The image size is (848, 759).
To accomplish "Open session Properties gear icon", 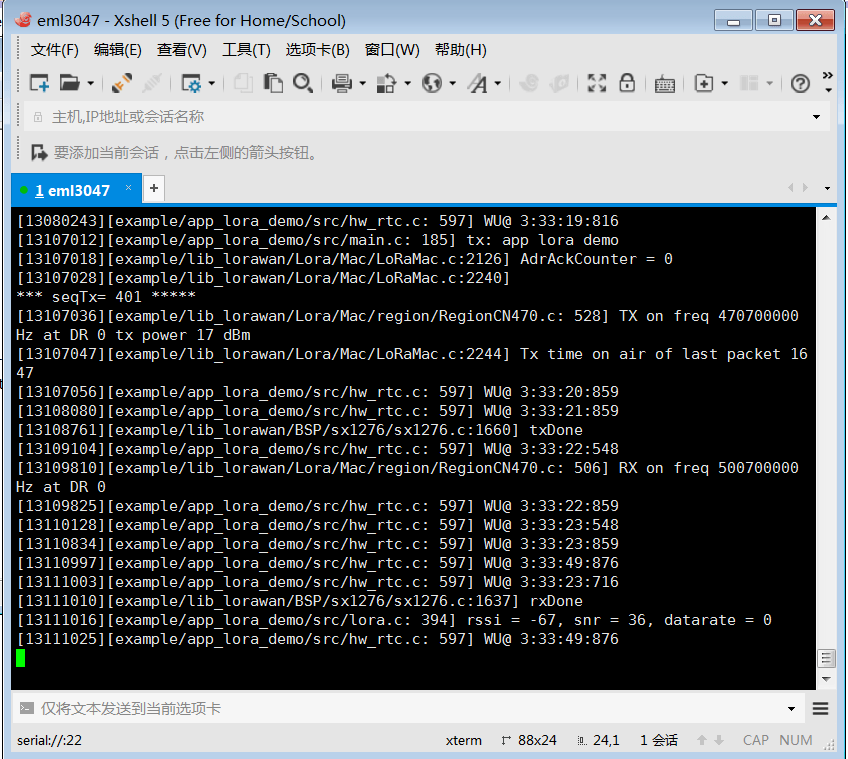I will tap(191, 83).
